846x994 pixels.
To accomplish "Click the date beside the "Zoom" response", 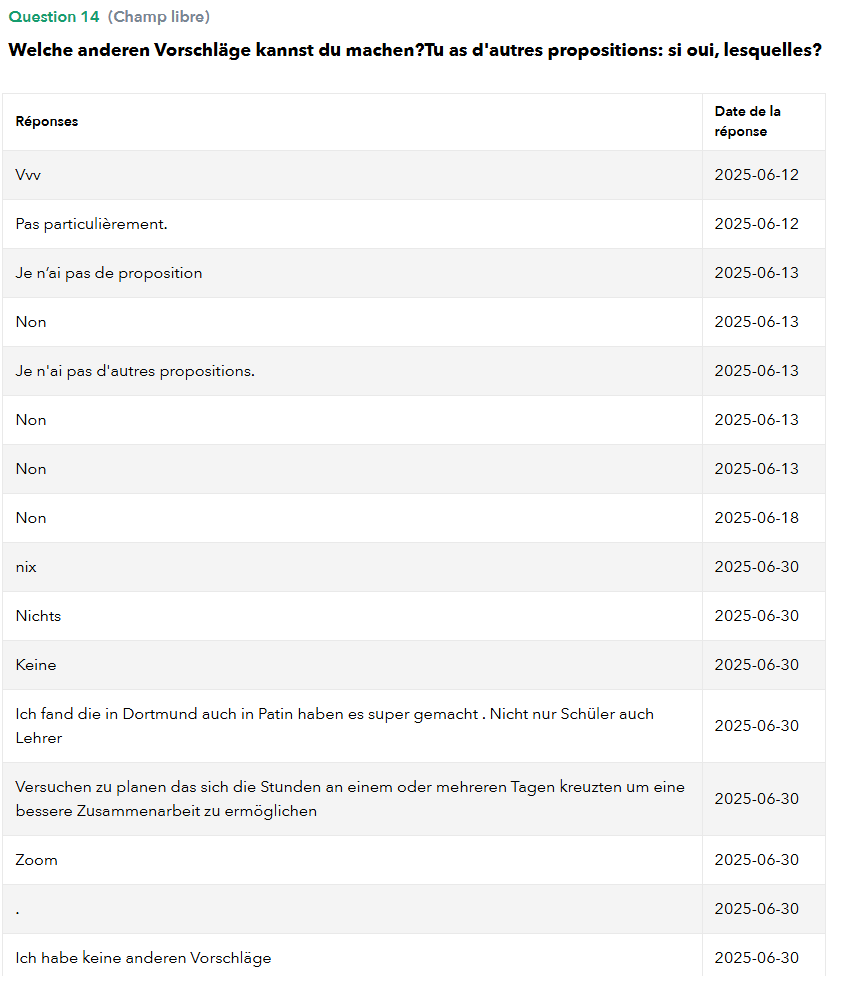I will pyautogui.click(x=757, y=860).
